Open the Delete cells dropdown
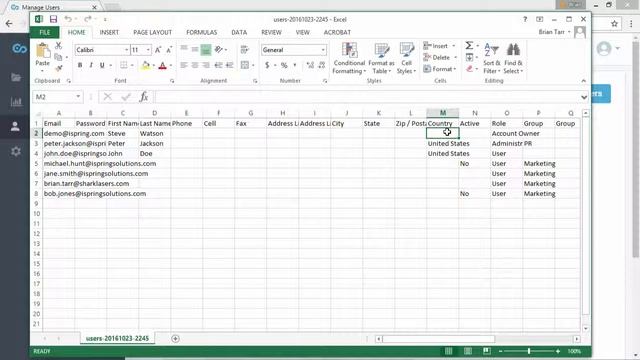 (455, 58)
